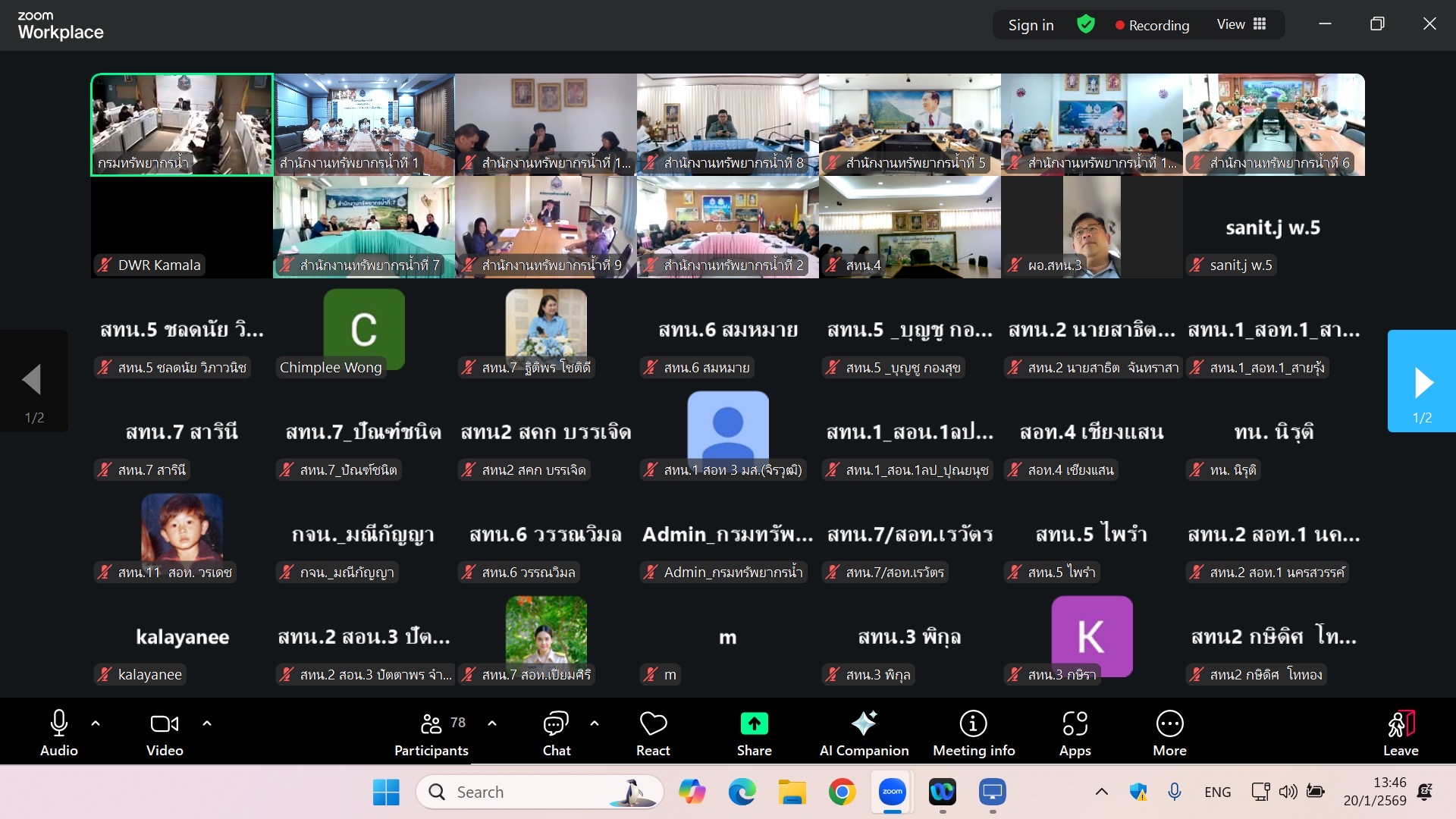Image resolution: width=1456 pixels, height=819 pixels.
Task: Open the Apps menu icon
Action: pyautogui.click(x=1075, y=724)
